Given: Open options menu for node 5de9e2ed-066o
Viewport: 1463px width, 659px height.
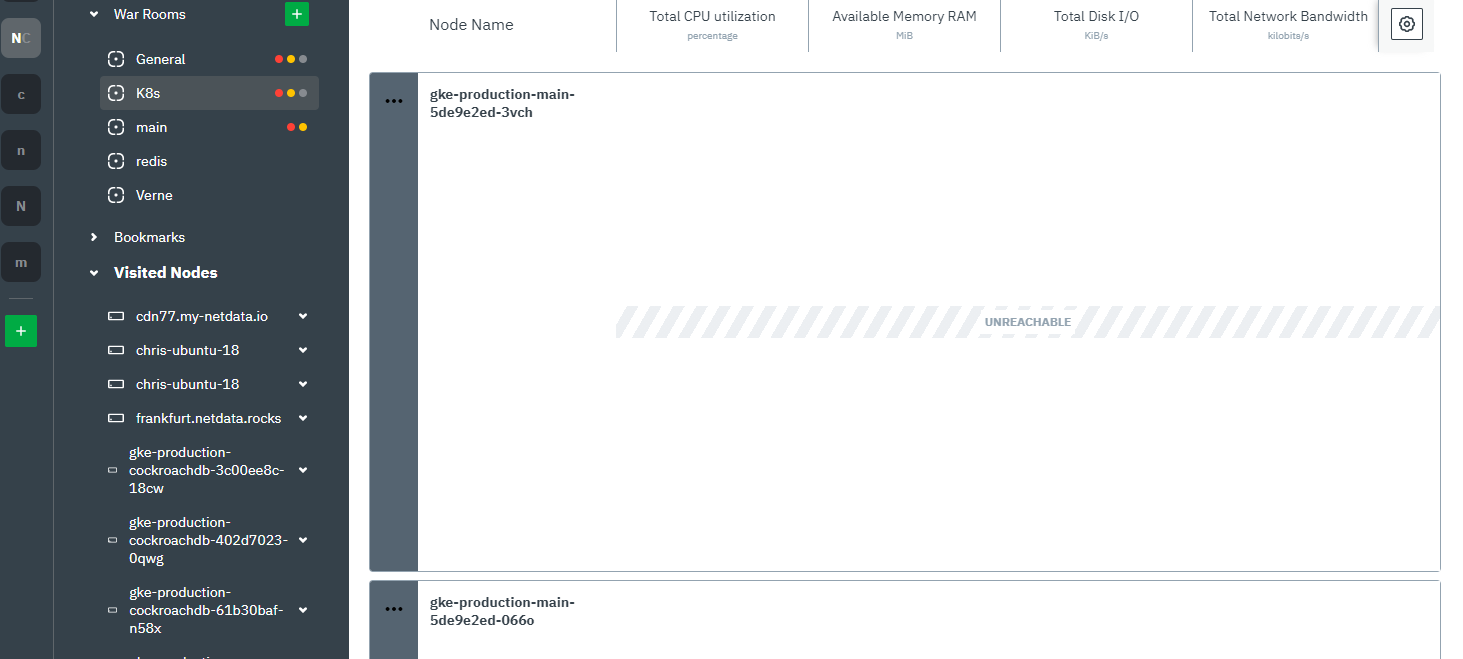Looking at the screenshot, I should (x=394, y=609).
